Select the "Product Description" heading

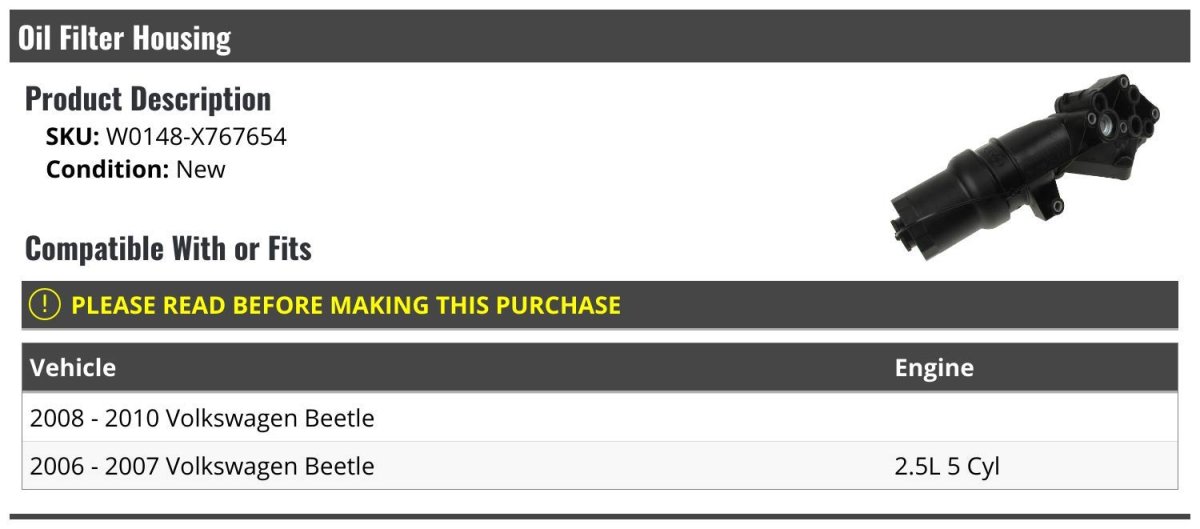[148, 99]
